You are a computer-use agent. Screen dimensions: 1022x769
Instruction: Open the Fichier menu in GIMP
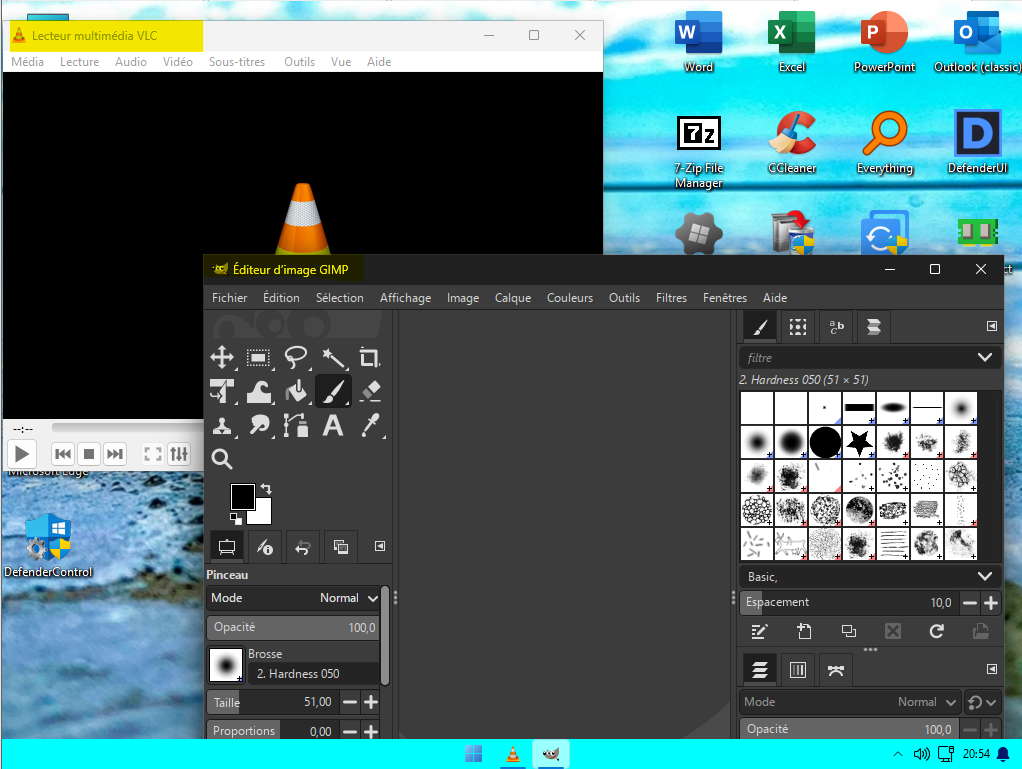(229, 298)
